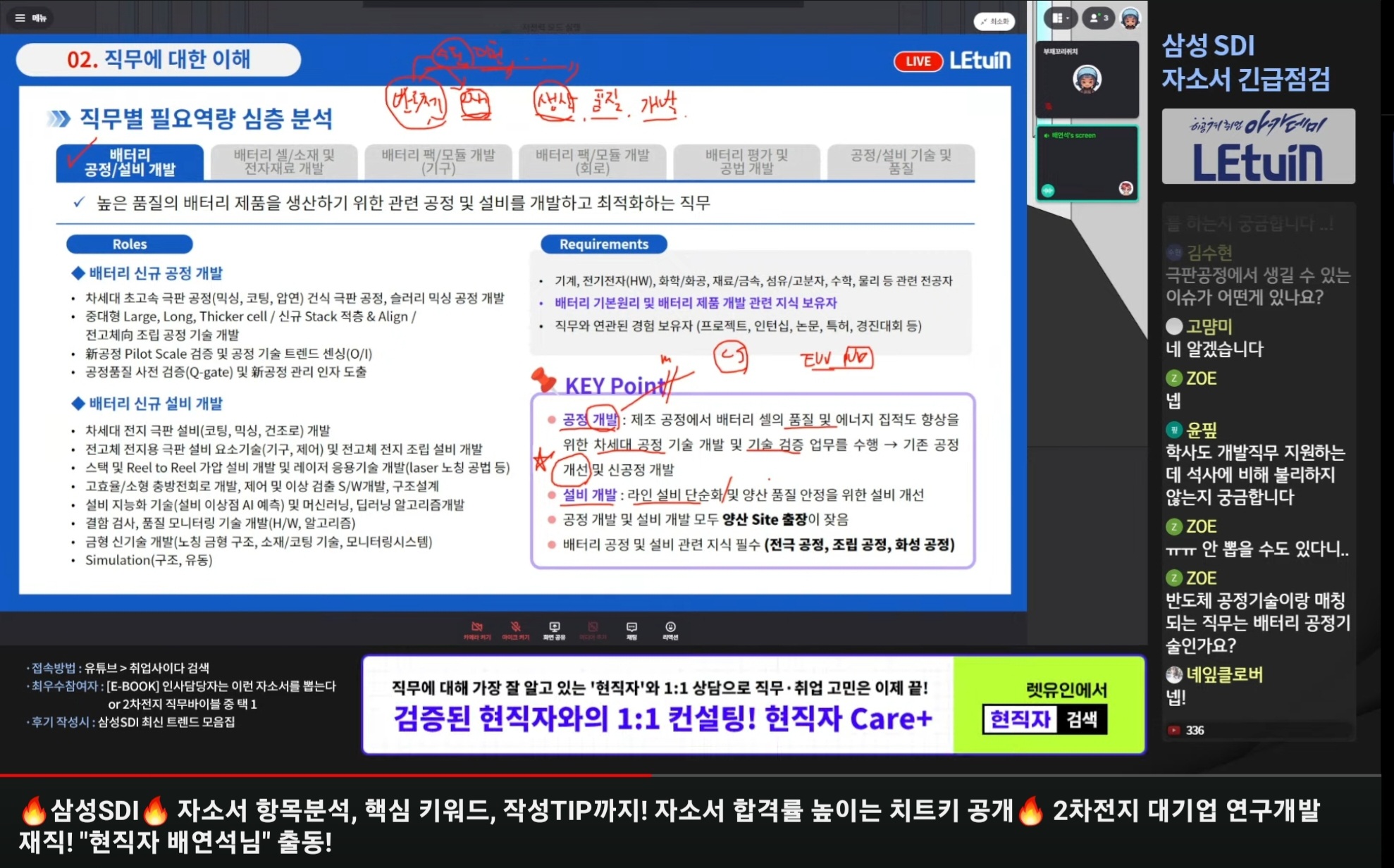Image resolution: width=1394 pixels, height=868 pixels.
Task: Click the green audio wave icon
Action: tap(1048, 190)
